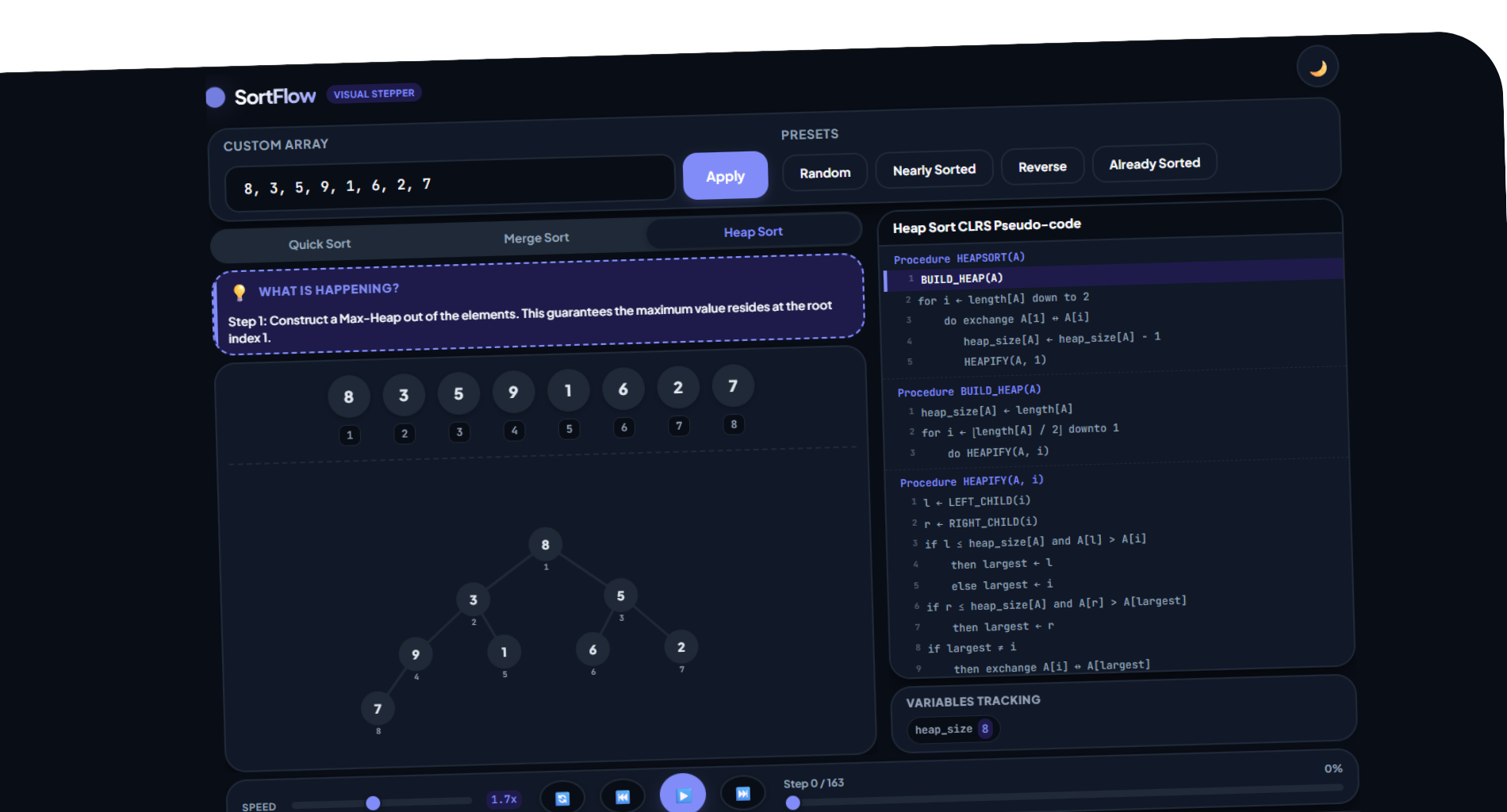Click heap tree node 2 at index 7
This screenshot has height=812, width=1507.
pos(681,647)
